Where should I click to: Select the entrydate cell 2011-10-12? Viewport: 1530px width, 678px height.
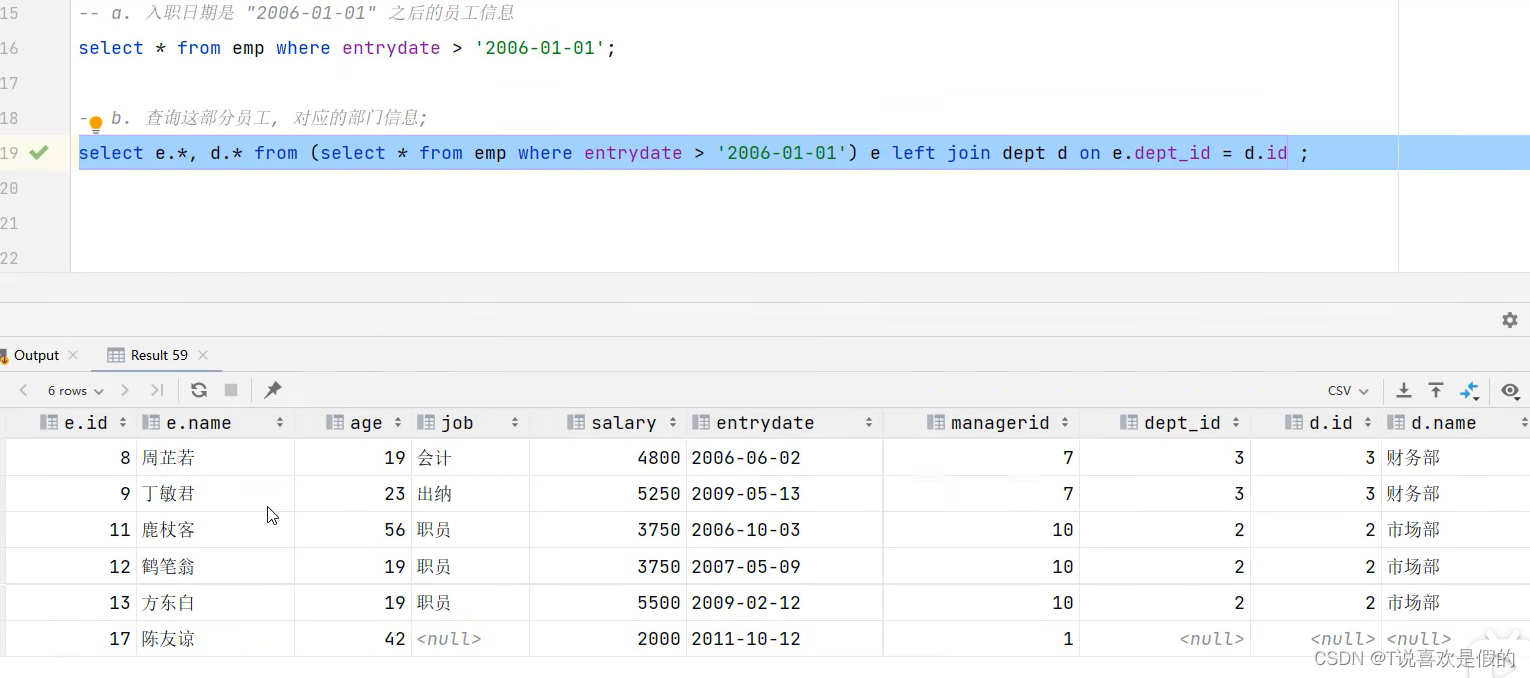point(784,639)
